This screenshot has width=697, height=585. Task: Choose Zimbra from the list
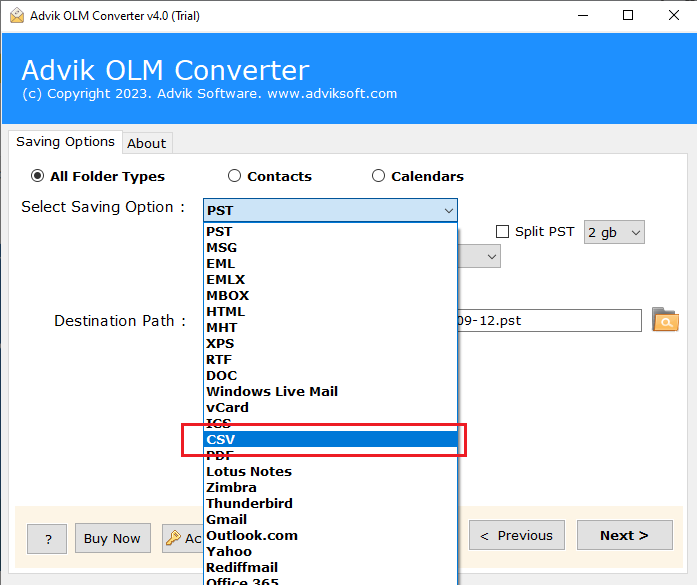[x=330, y=488]
